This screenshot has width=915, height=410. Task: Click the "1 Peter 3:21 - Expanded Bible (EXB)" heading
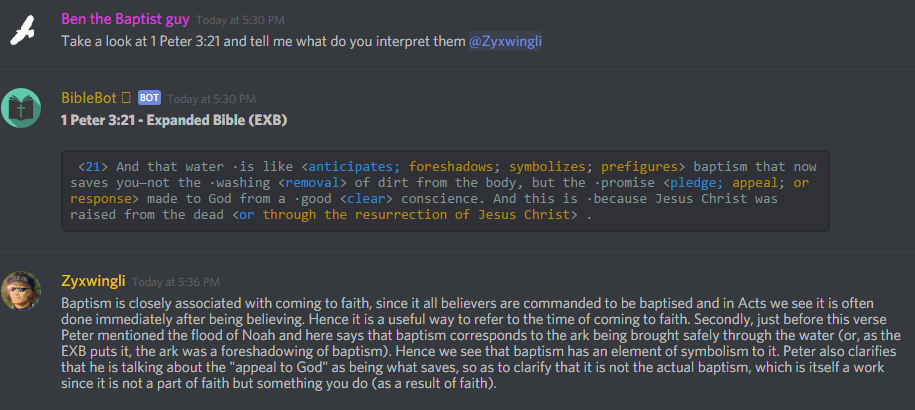point(174,120)
